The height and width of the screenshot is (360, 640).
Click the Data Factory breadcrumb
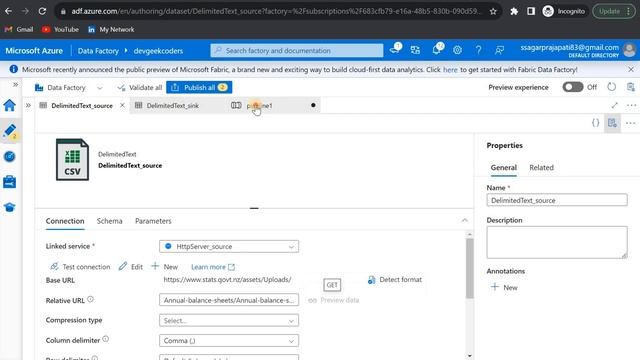(x=98, y=51)
